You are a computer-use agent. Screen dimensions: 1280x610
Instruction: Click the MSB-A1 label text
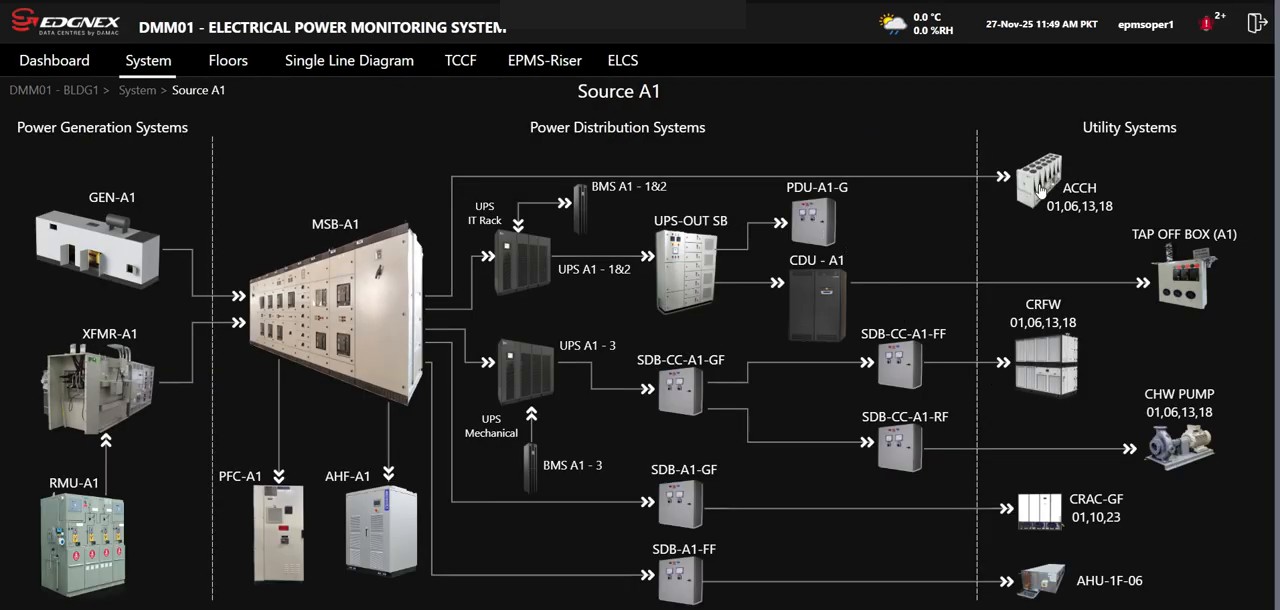335,224
